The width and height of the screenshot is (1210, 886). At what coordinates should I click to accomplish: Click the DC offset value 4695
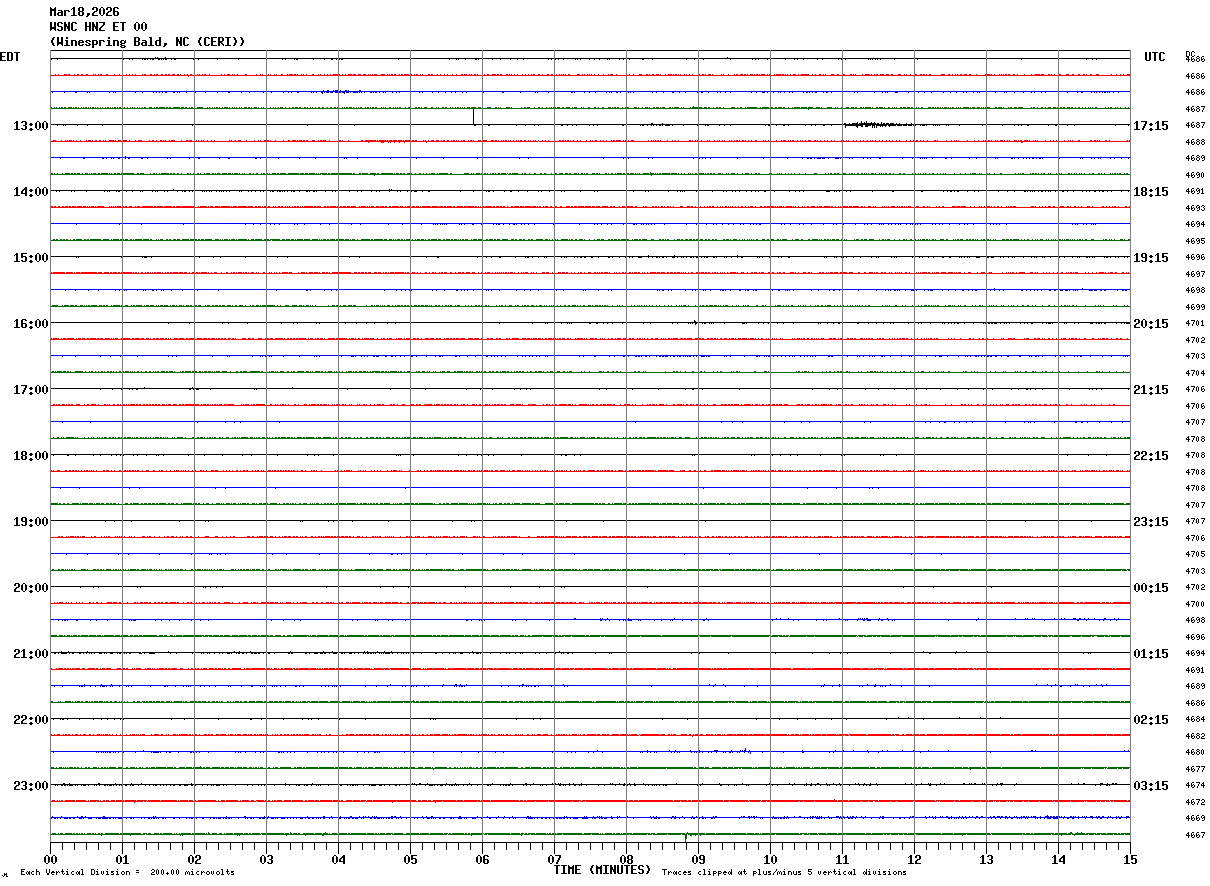(x=1194, y=241)
